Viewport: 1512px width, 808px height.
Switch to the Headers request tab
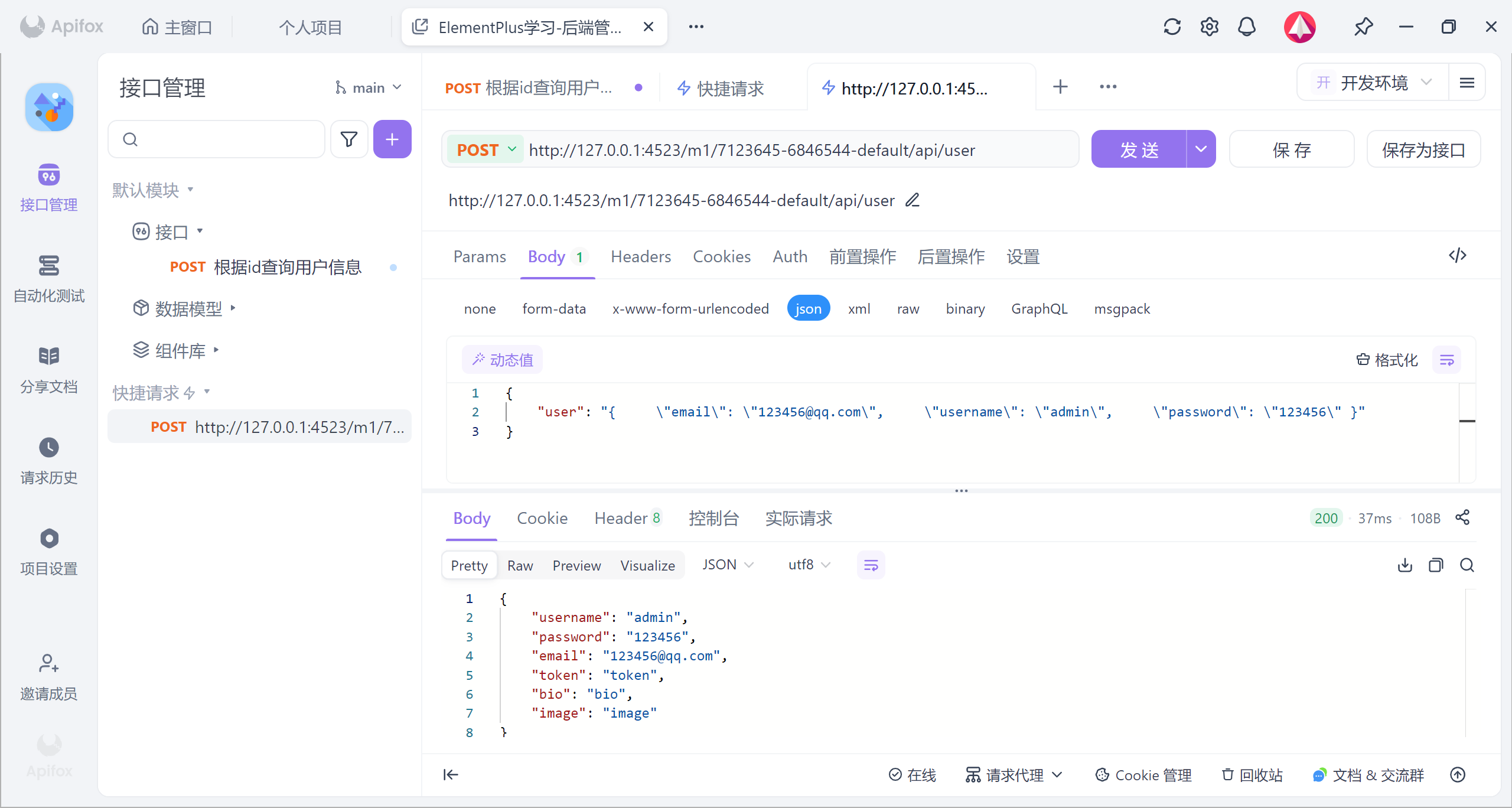coord(640,256)
